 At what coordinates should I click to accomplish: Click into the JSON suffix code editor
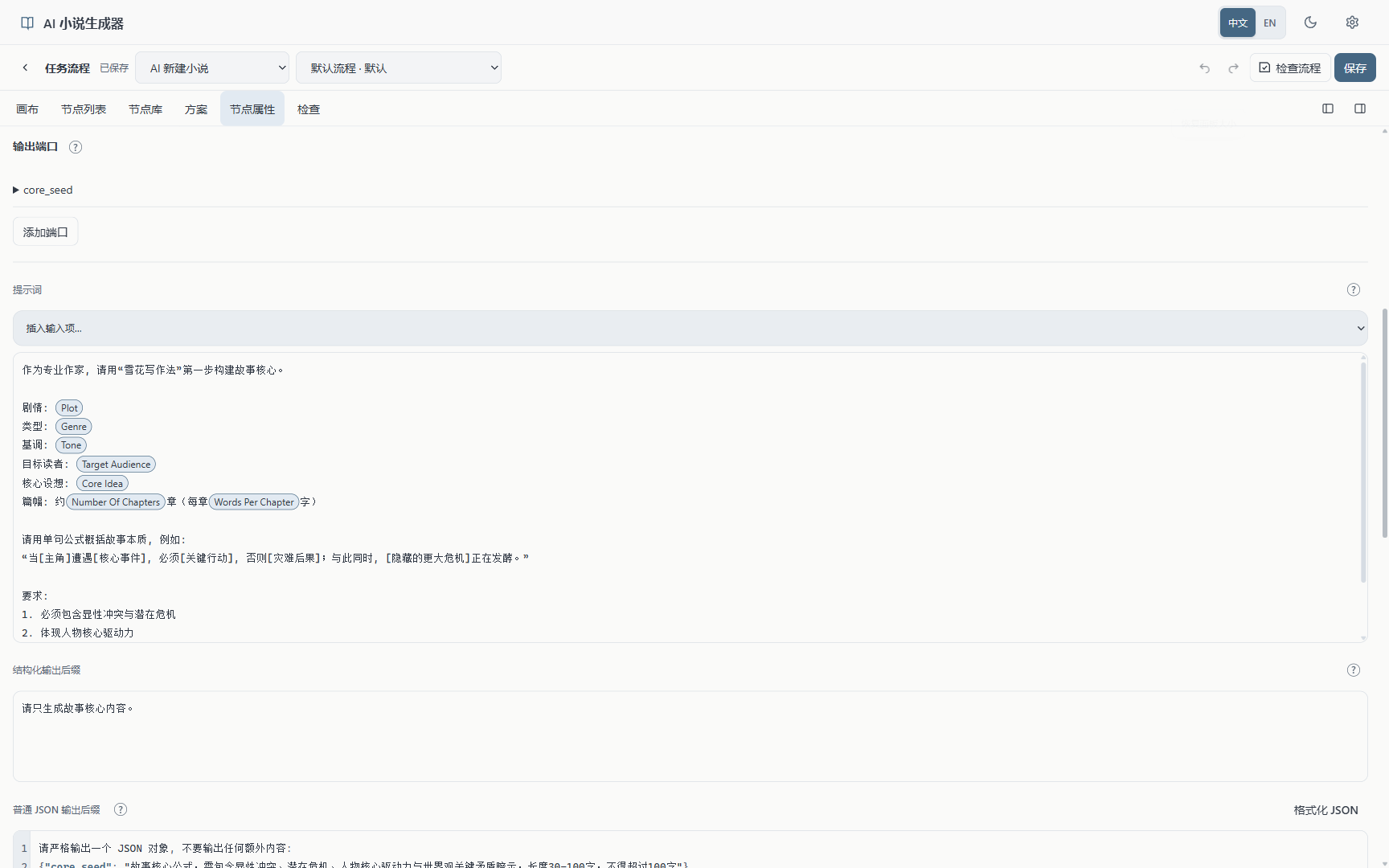click(x=690, y=850)
